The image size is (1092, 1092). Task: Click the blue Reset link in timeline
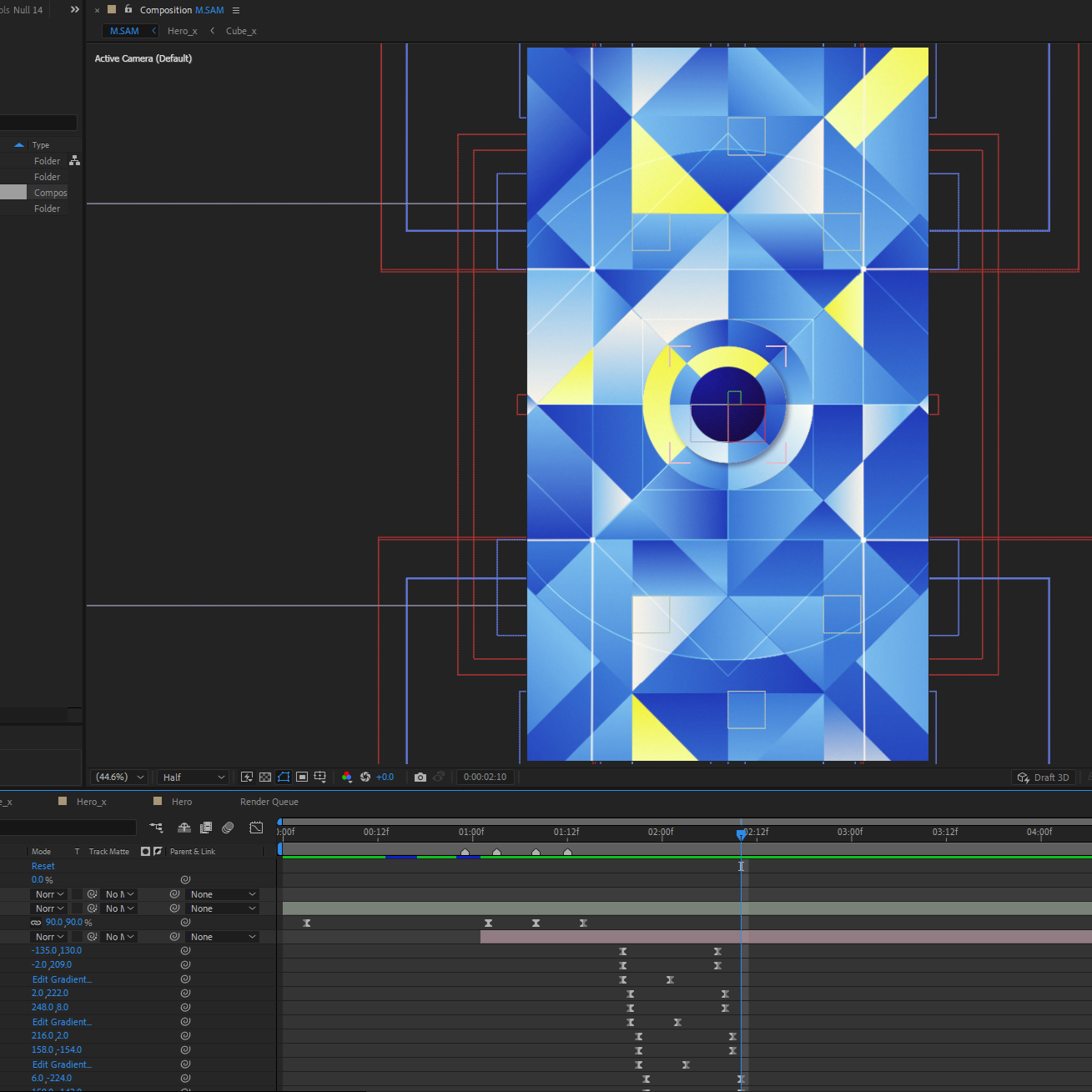click(43, 866)
